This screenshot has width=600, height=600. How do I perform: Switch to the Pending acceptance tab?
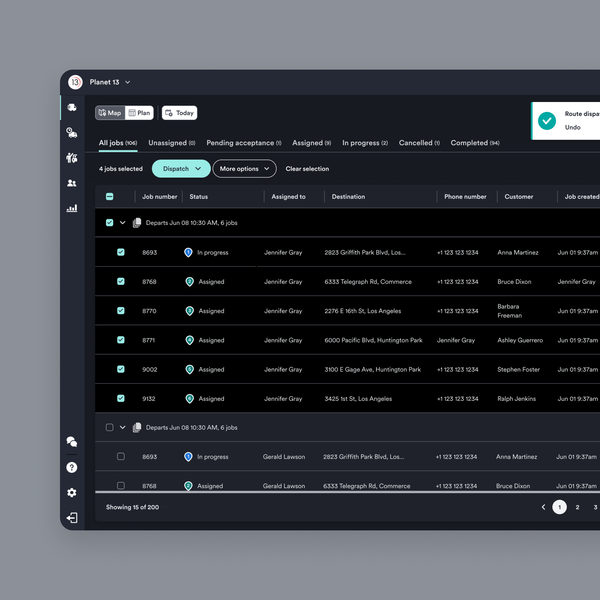pyautogui.click(x=243, y=143)
